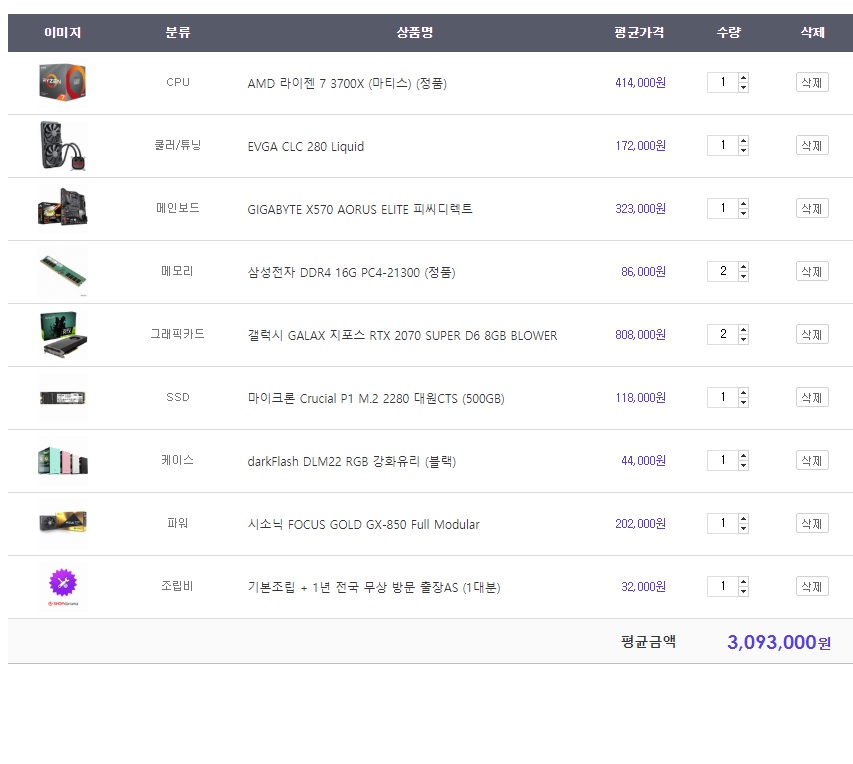Open the EVGA CLC 280 Liquid product name
Viewport: 853px width, 764px height.
306,146
